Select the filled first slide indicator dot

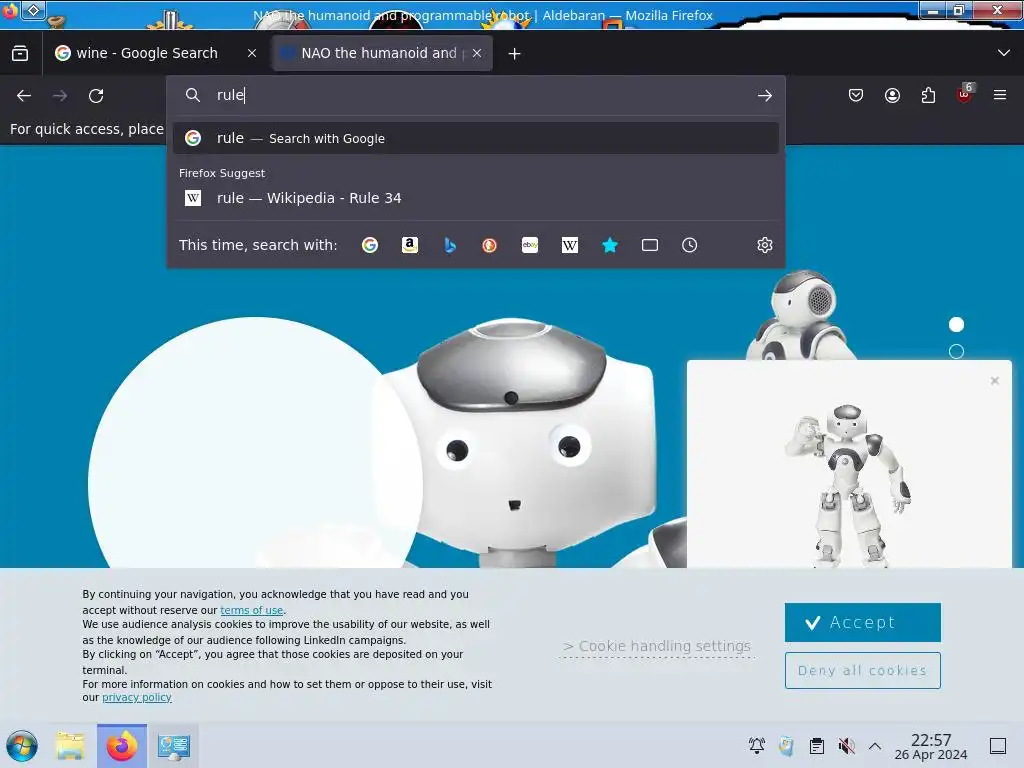click(x=956, y=325)
